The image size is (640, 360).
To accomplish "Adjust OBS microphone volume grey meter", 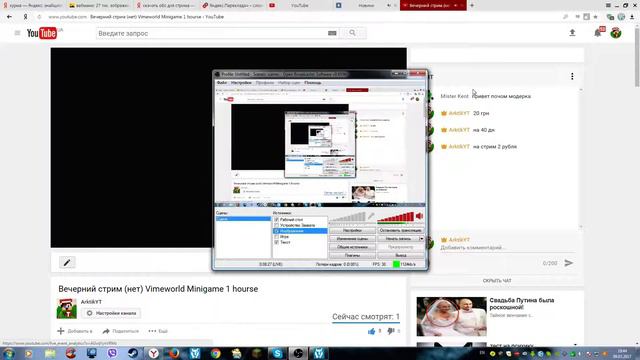I will (348, 218).
